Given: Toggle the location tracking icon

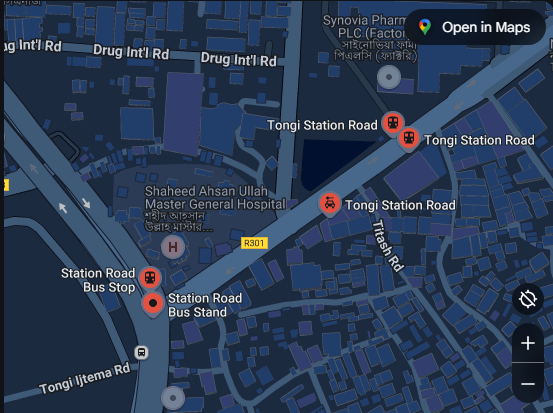Looking at the screenshot, I should coord(528,299).
